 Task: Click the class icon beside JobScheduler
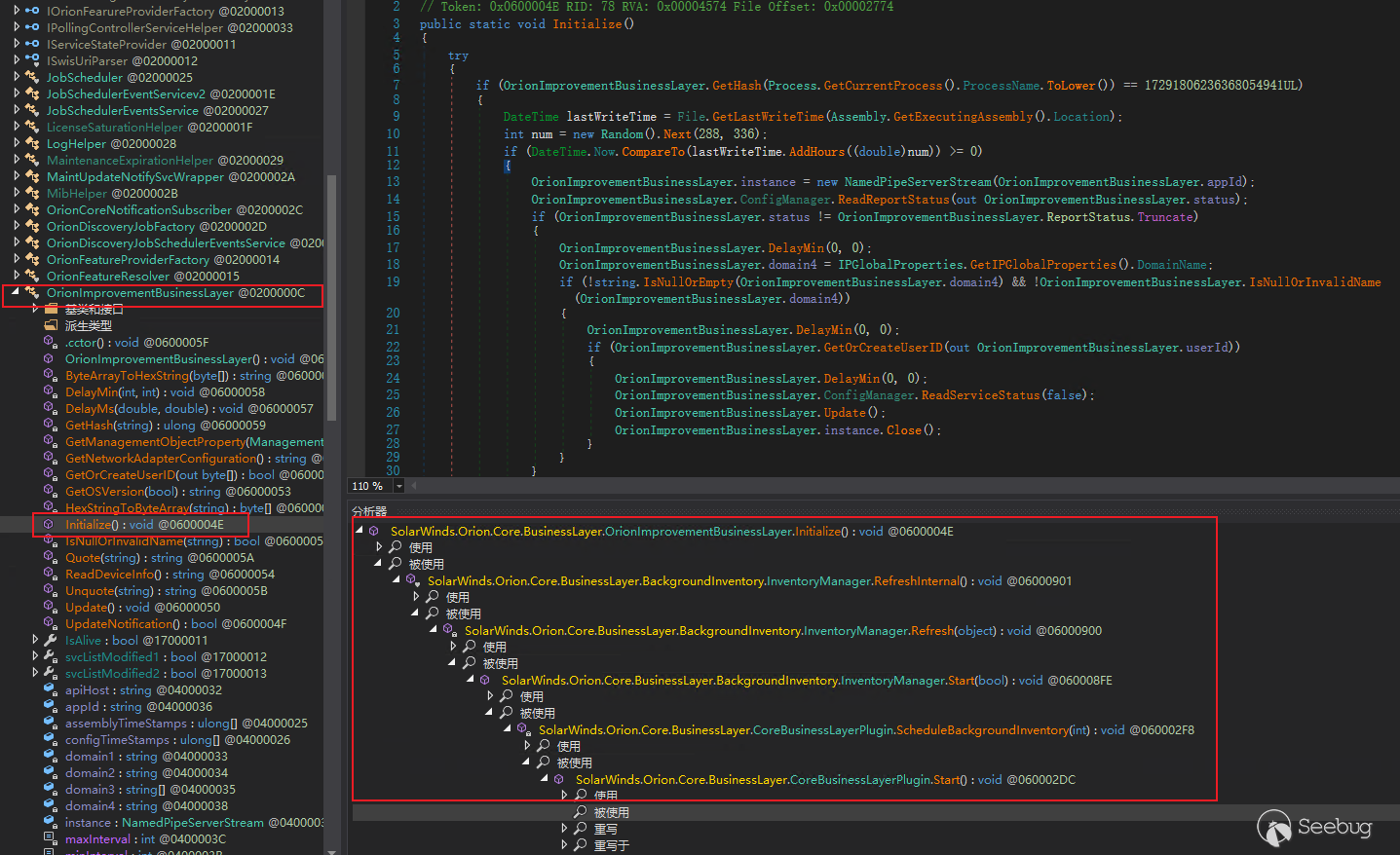[32, 78]
